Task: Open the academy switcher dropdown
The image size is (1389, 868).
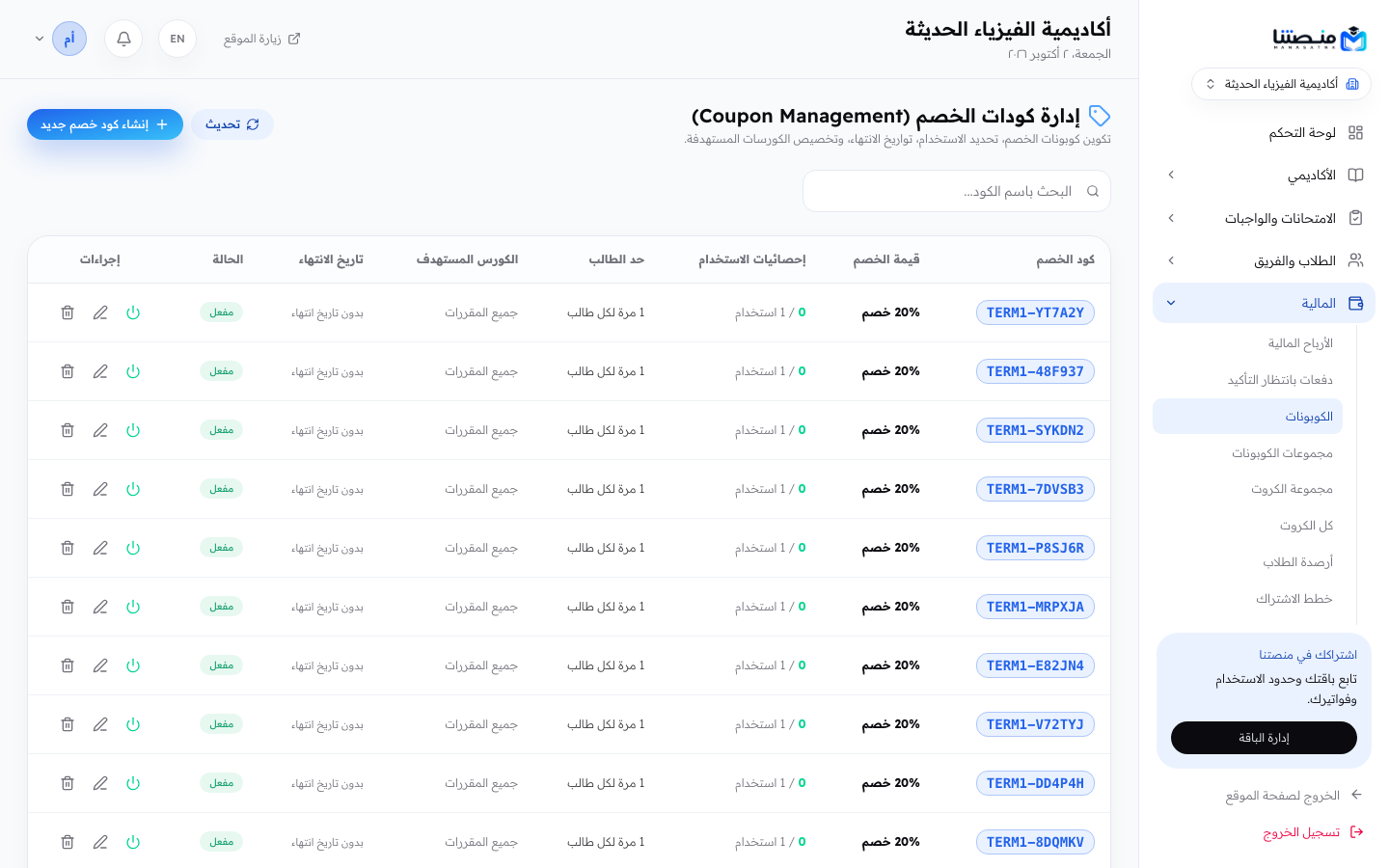Action: [1281, 84]
